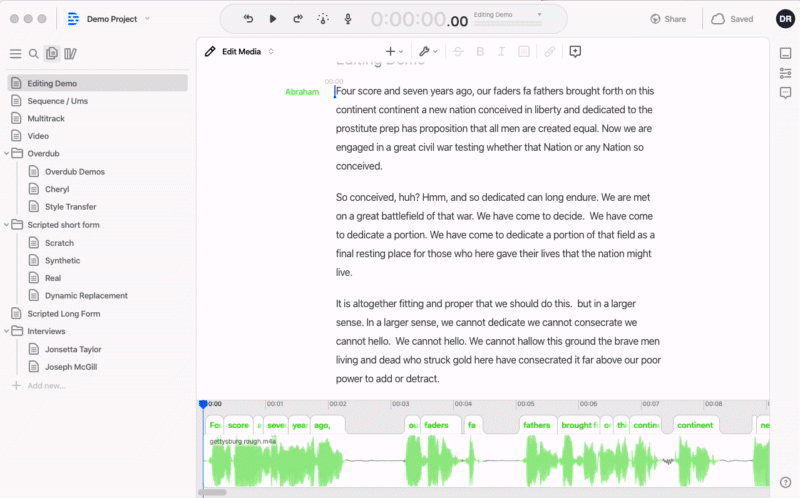Start playback with the Play button
This screenshot has width=800, height=498.
pyautogui.click(x=273, y=19)
